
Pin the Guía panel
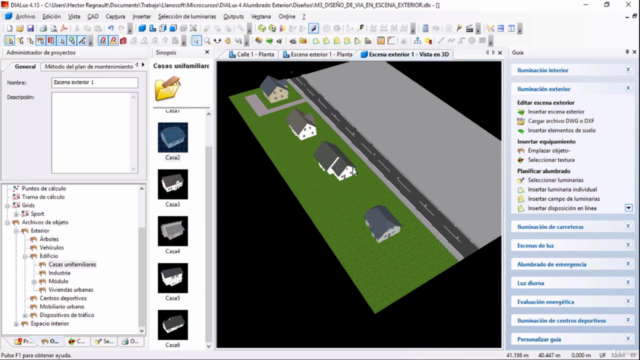627,52
